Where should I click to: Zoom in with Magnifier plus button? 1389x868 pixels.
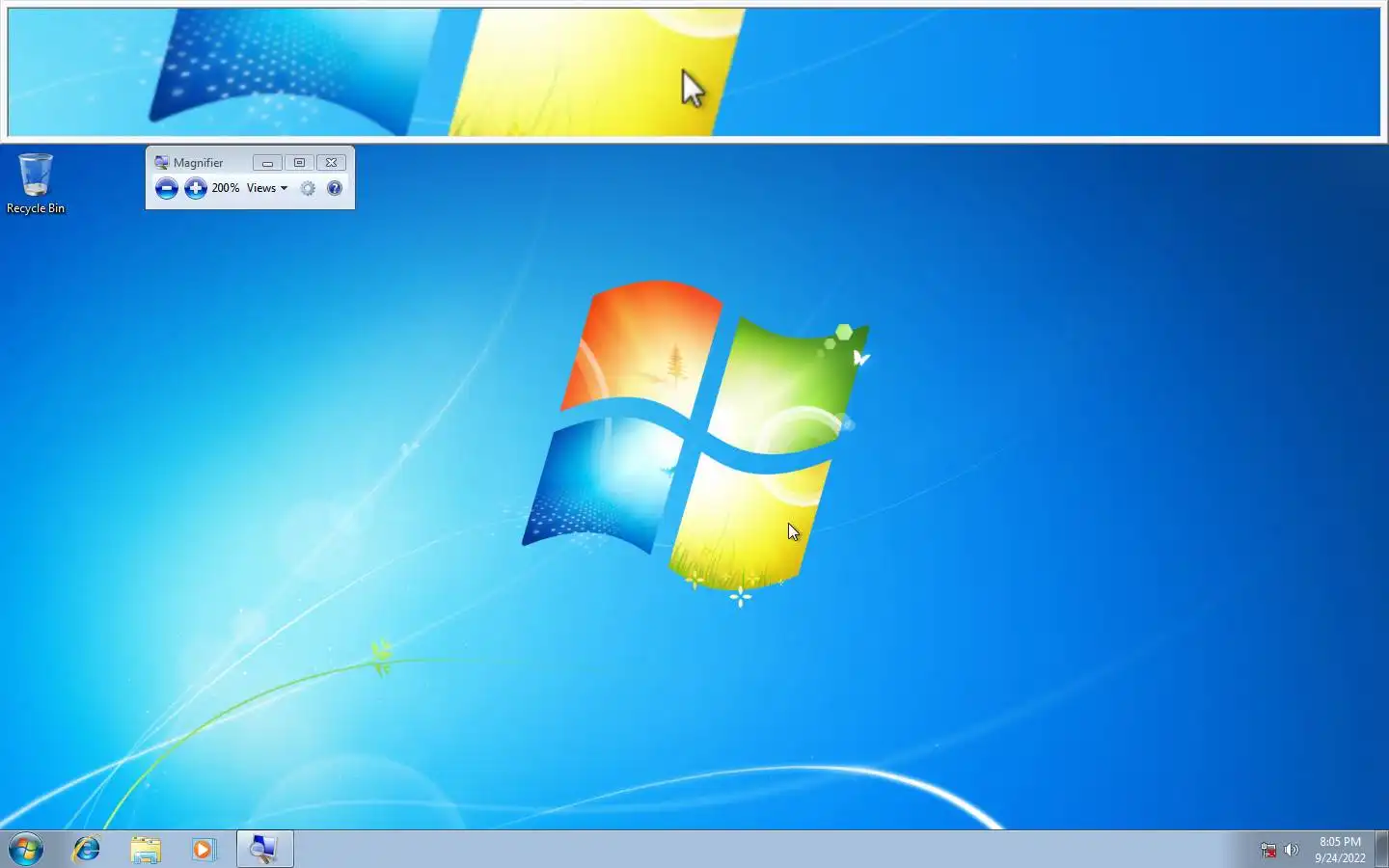tap(195, 188)
